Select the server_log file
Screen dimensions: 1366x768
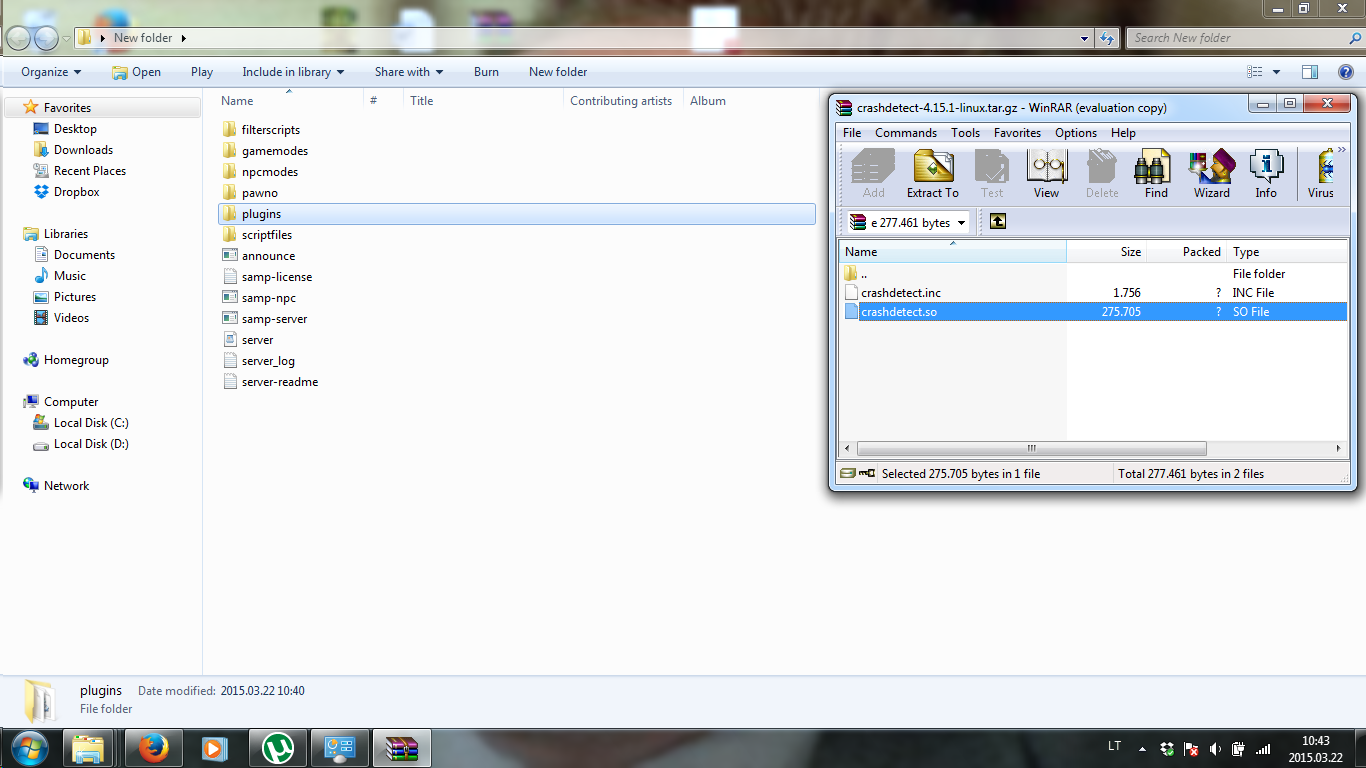click(x=268, y=361)
